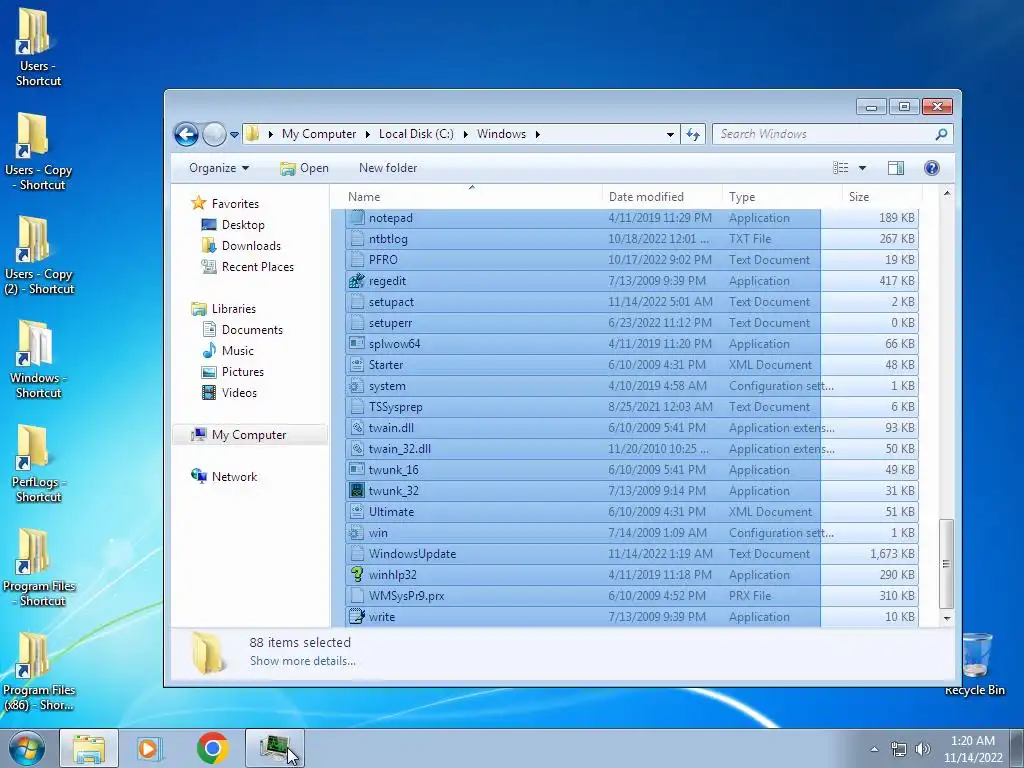Select Libraries in the navigation pane

pos(233,309)
